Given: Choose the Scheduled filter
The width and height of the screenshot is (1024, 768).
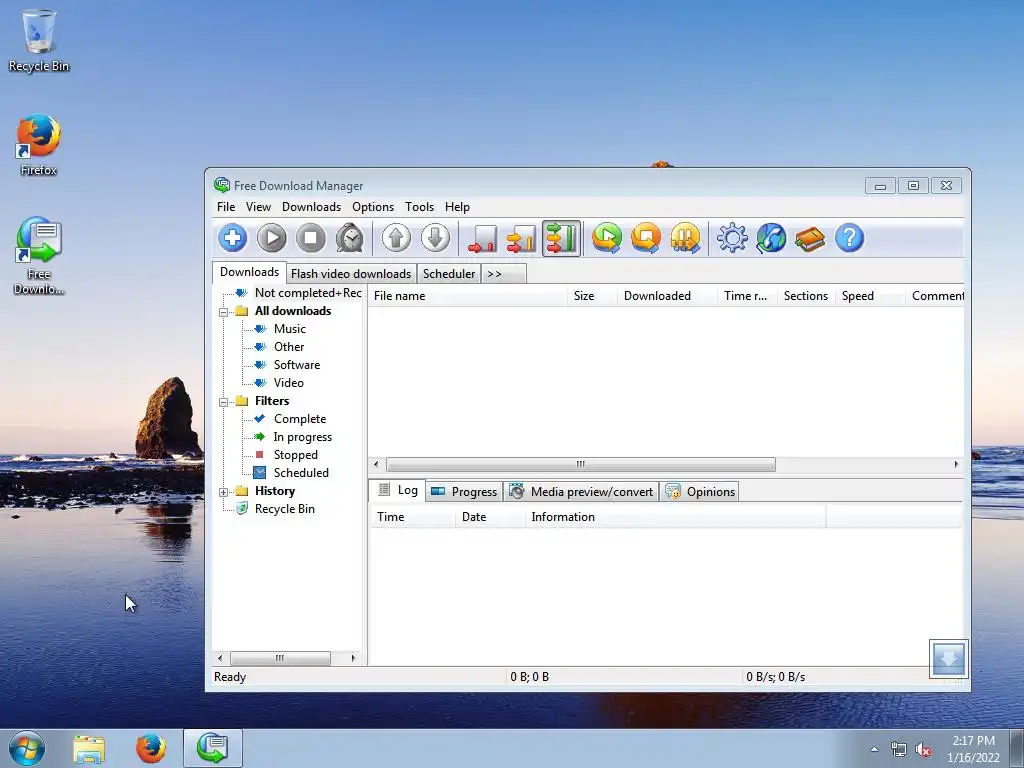Looking at the screenshot, I should click(301, 473).
